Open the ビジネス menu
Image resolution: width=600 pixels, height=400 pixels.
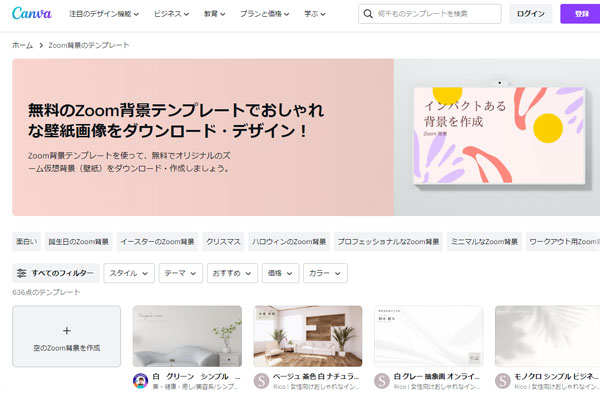(x=171, y=14)
